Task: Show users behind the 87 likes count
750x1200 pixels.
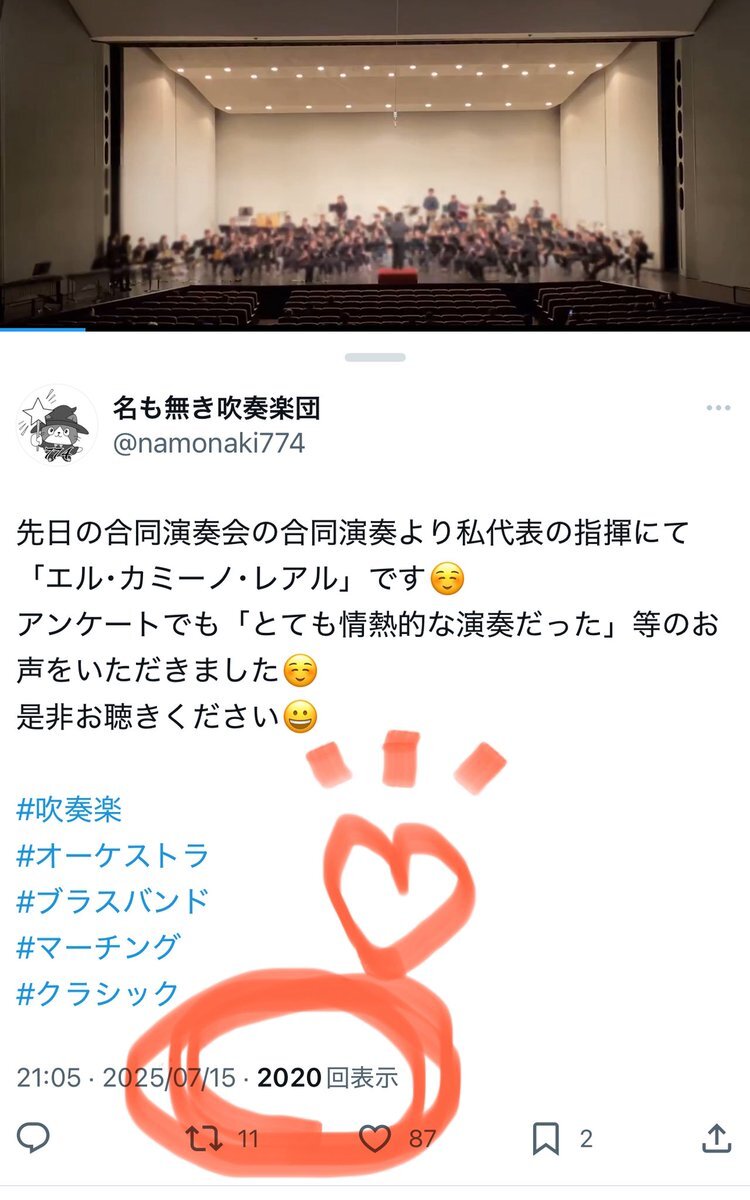Action: [x=422, y=1138]
